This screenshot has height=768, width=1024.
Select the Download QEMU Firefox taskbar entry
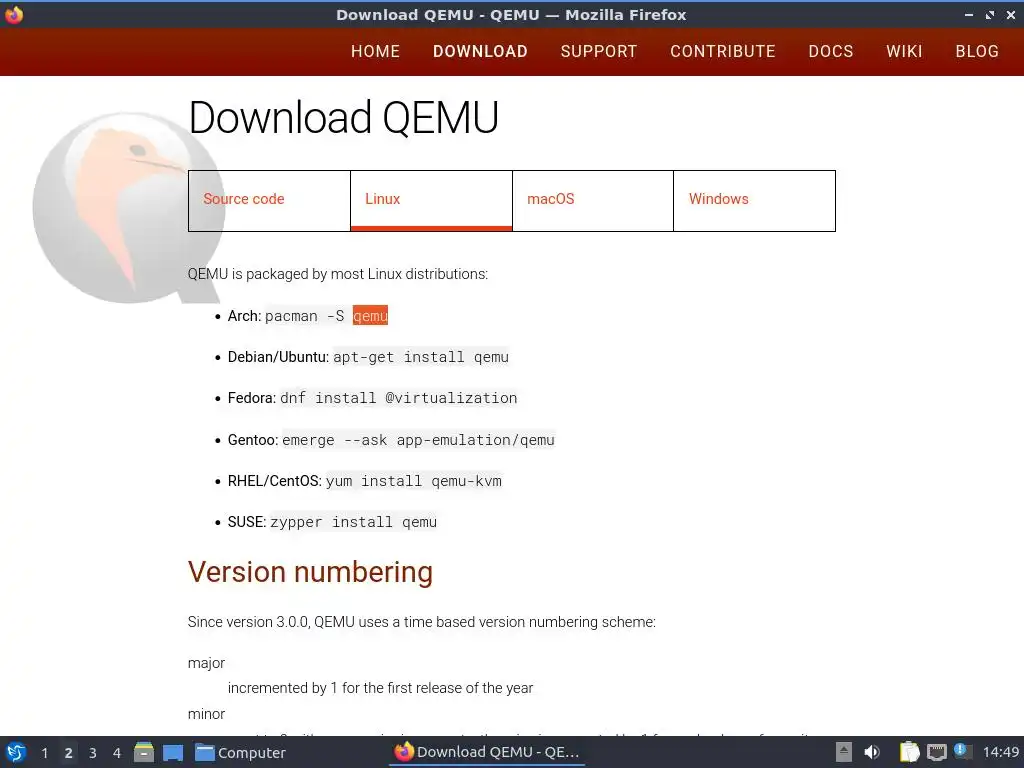coord(488,752)
